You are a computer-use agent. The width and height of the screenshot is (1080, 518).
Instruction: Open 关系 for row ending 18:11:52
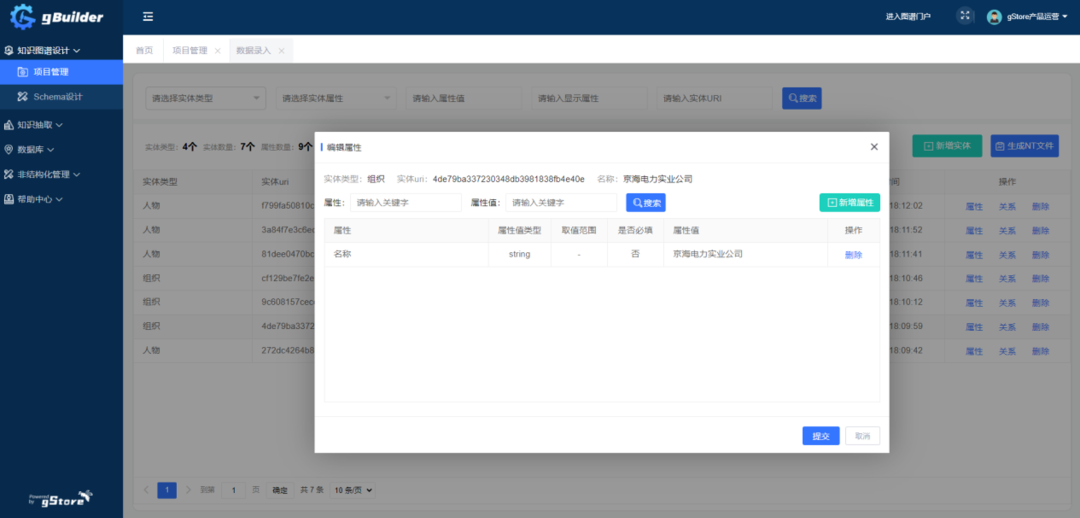(x=1007, y=230)
